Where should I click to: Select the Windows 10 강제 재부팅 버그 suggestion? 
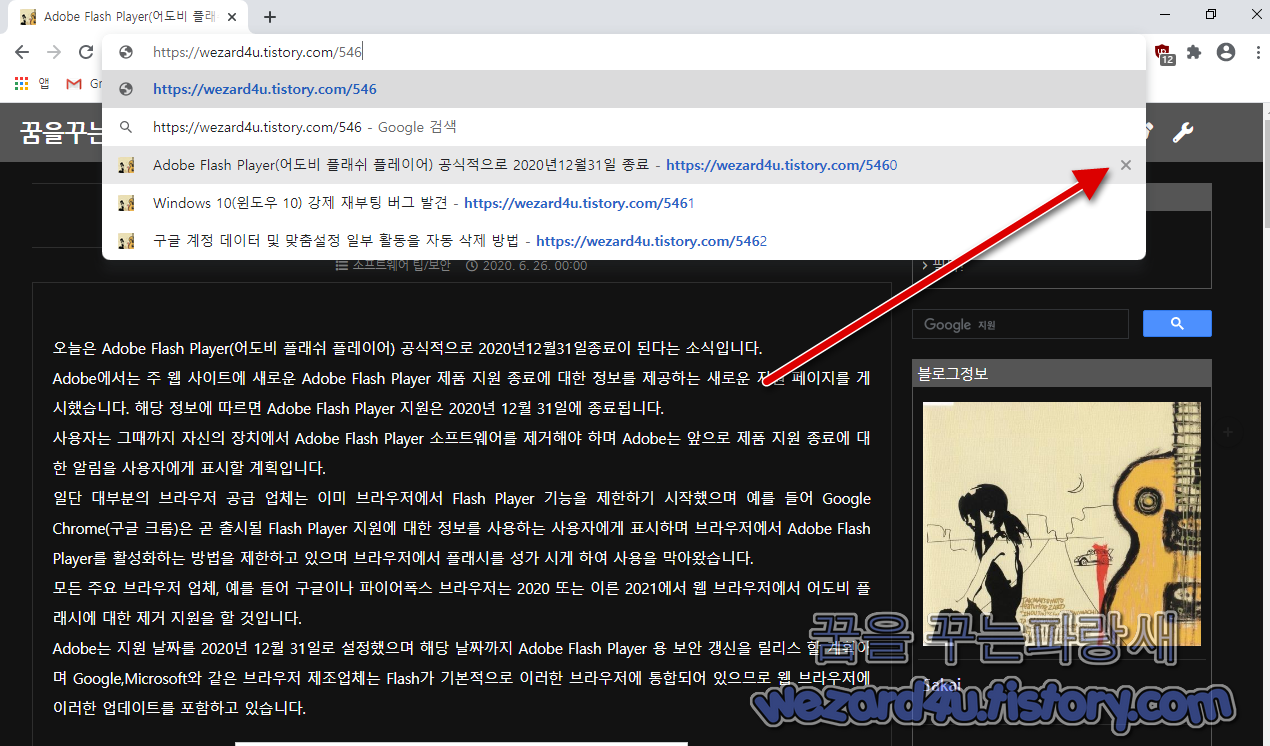(x=624, y=203)
